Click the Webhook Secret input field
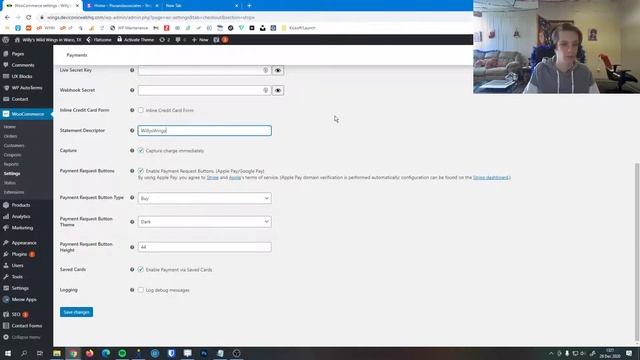 204,90
